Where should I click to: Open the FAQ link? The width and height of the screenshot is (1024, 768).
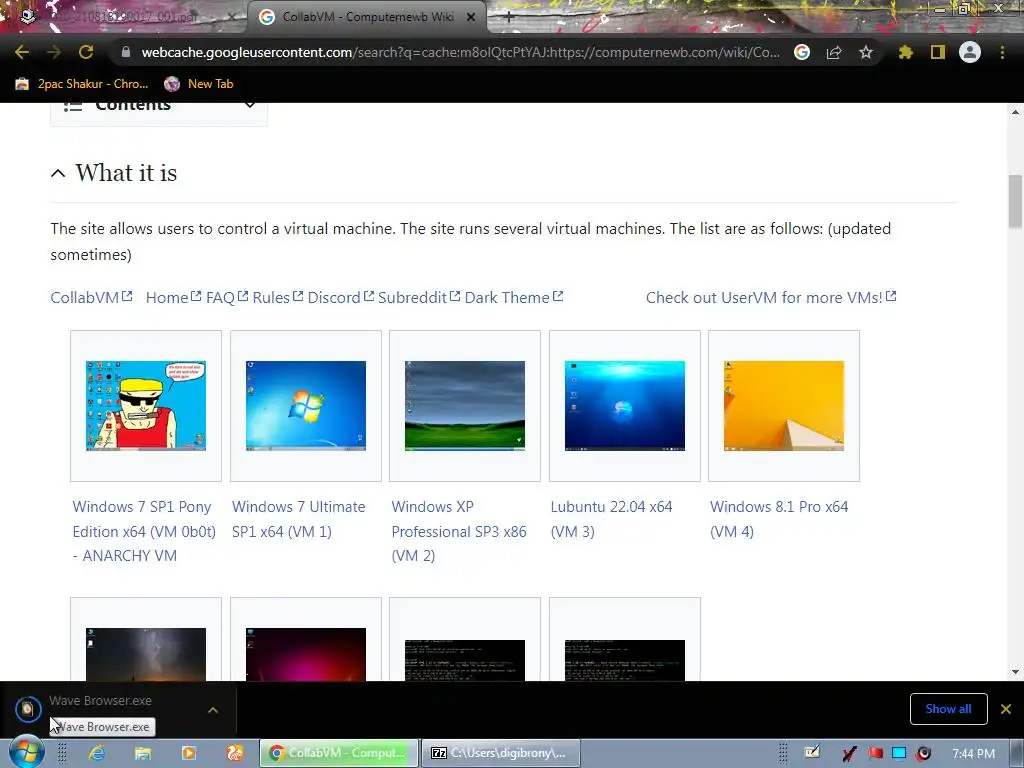pyautogui.click(x=227, y=297)
